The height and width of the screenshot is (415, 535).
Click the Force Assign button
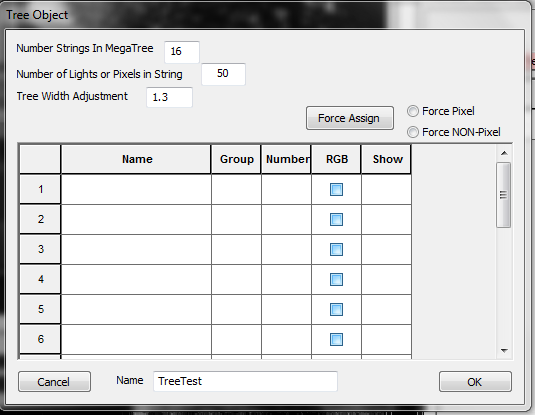pos(350,118)
